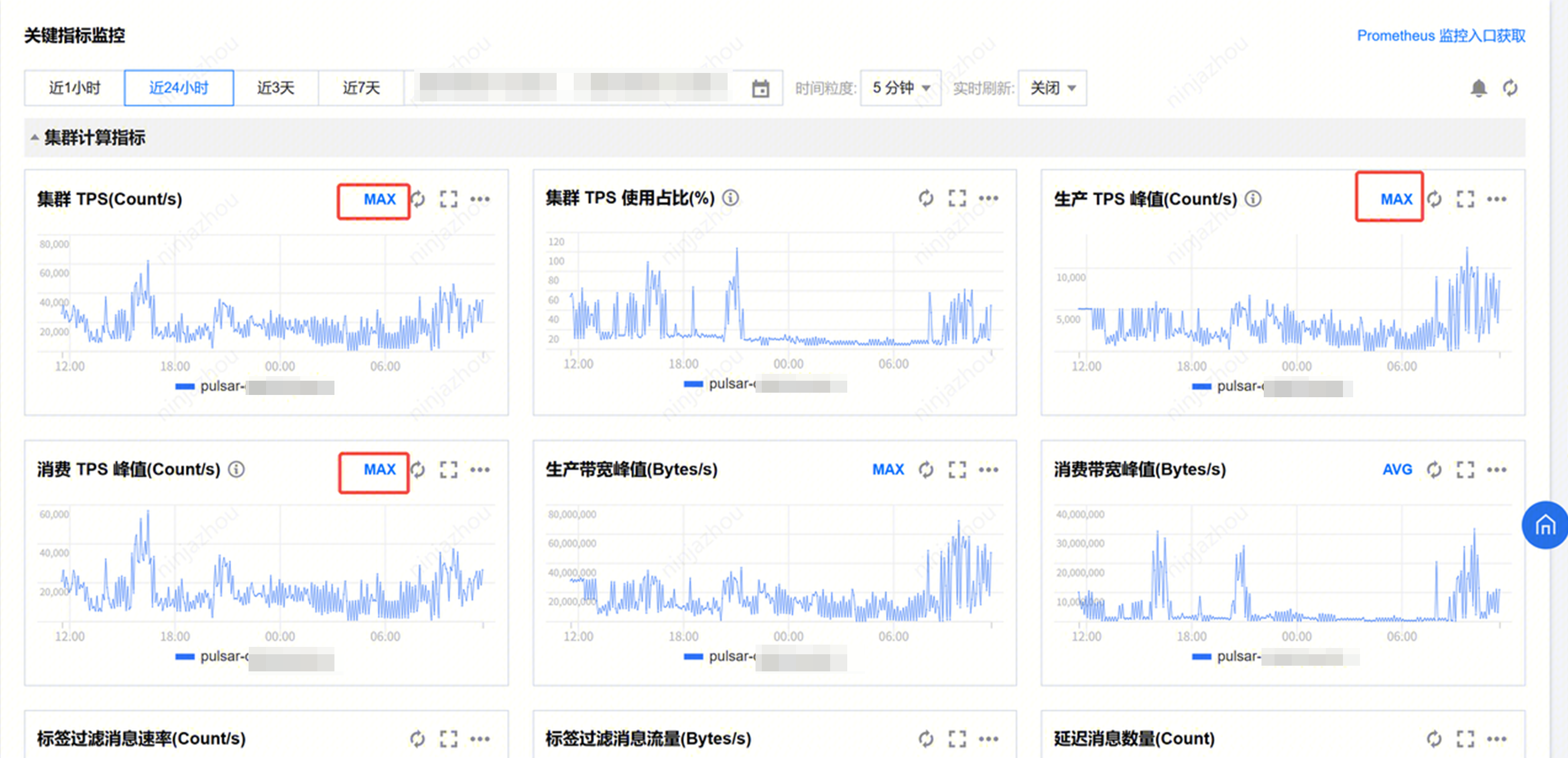Open the calendar date picker icon

760,89
